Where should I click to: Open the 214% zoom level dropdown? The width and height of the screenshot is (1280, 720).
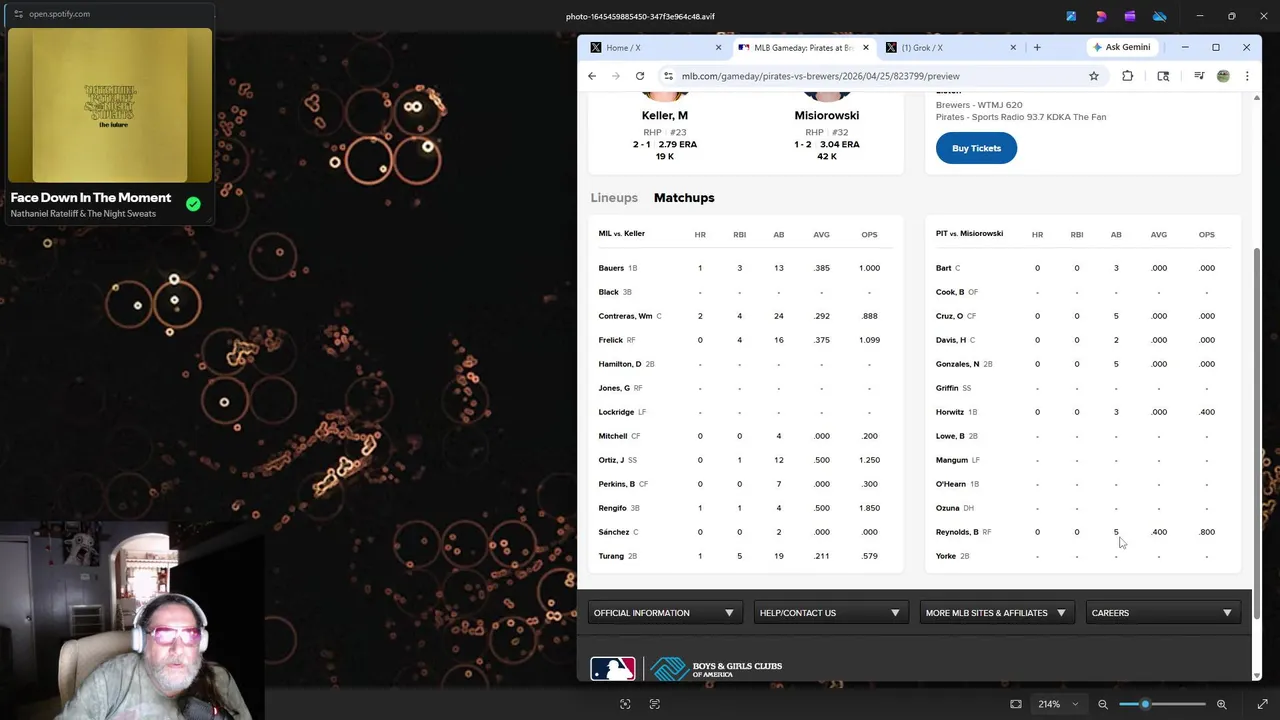click(1058, 704)
